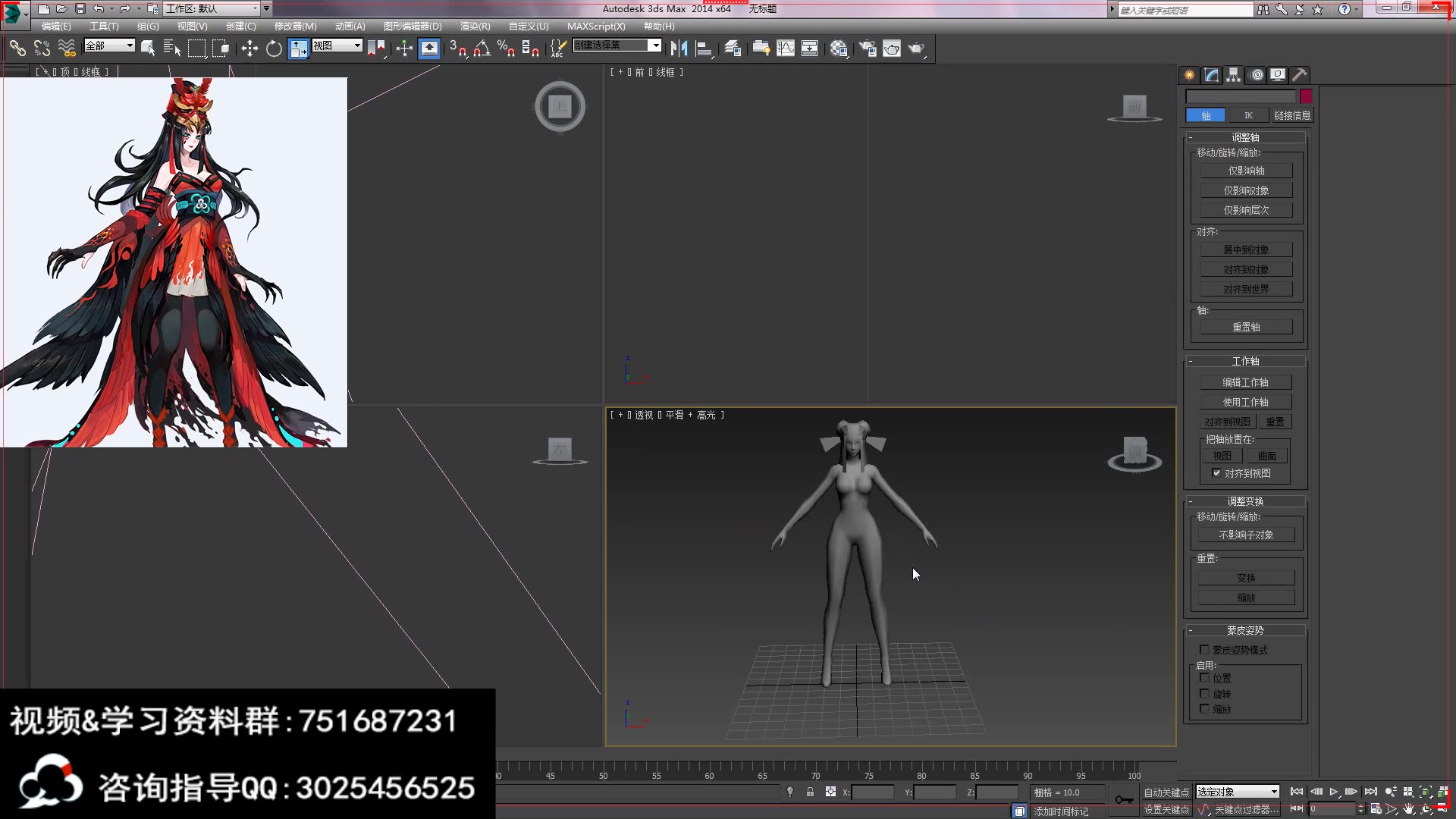1456x819 pixels.
Task: Enable the 蒙皮姿势模式 checkbox
Action: 1204,650
